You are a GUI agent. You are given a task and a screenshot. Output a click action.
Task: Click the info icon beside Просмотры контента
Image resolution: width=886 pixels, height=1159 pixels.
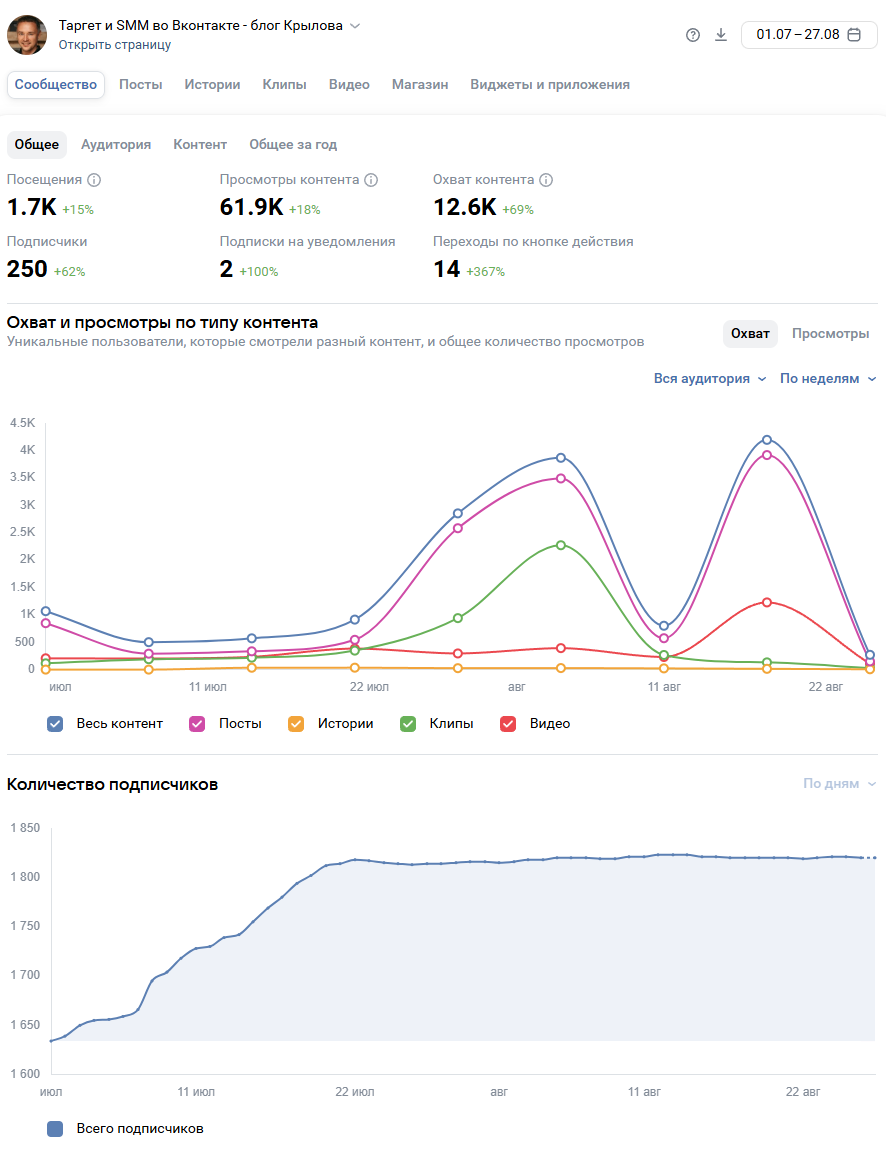click(371, 180)
